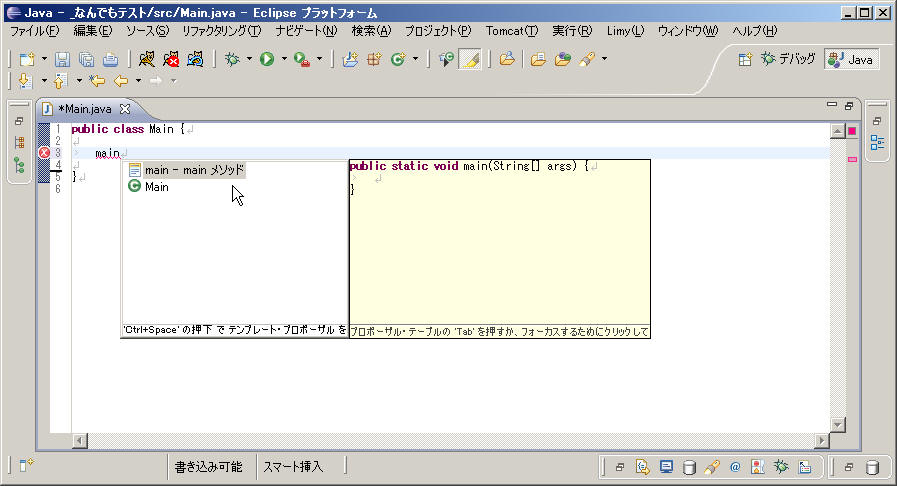Click the error marker on line 3

click(x=44, y=153)
